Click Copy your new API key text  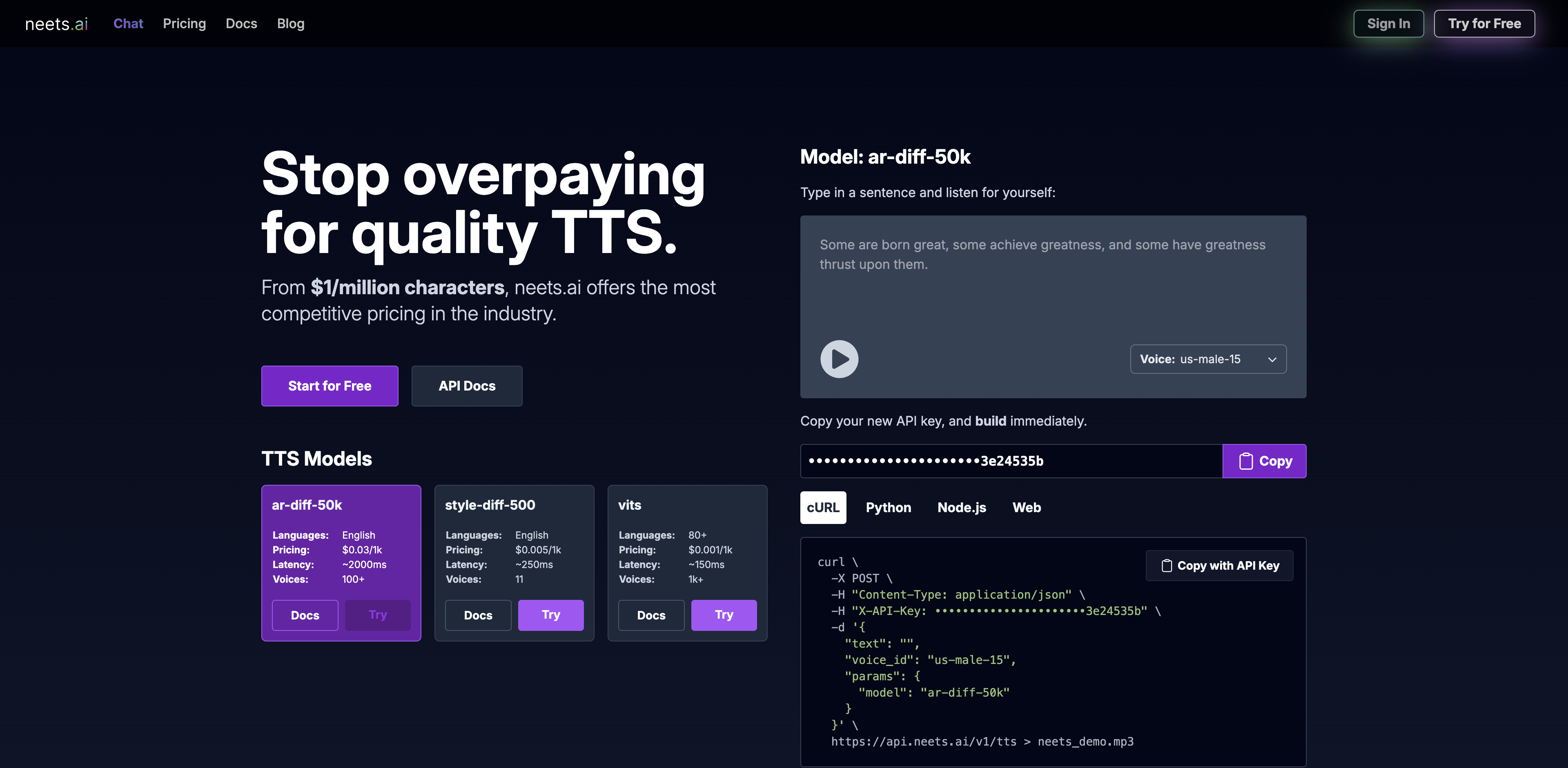(944, 422)
